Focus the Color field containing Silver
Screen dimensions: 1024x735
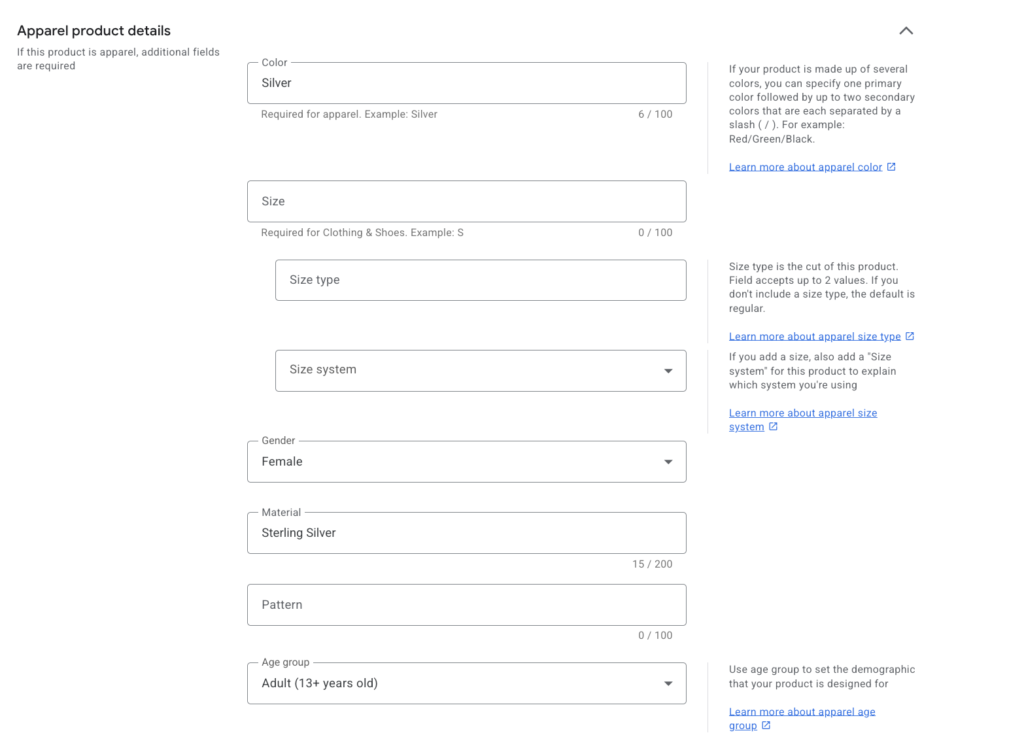coord(467,83)
